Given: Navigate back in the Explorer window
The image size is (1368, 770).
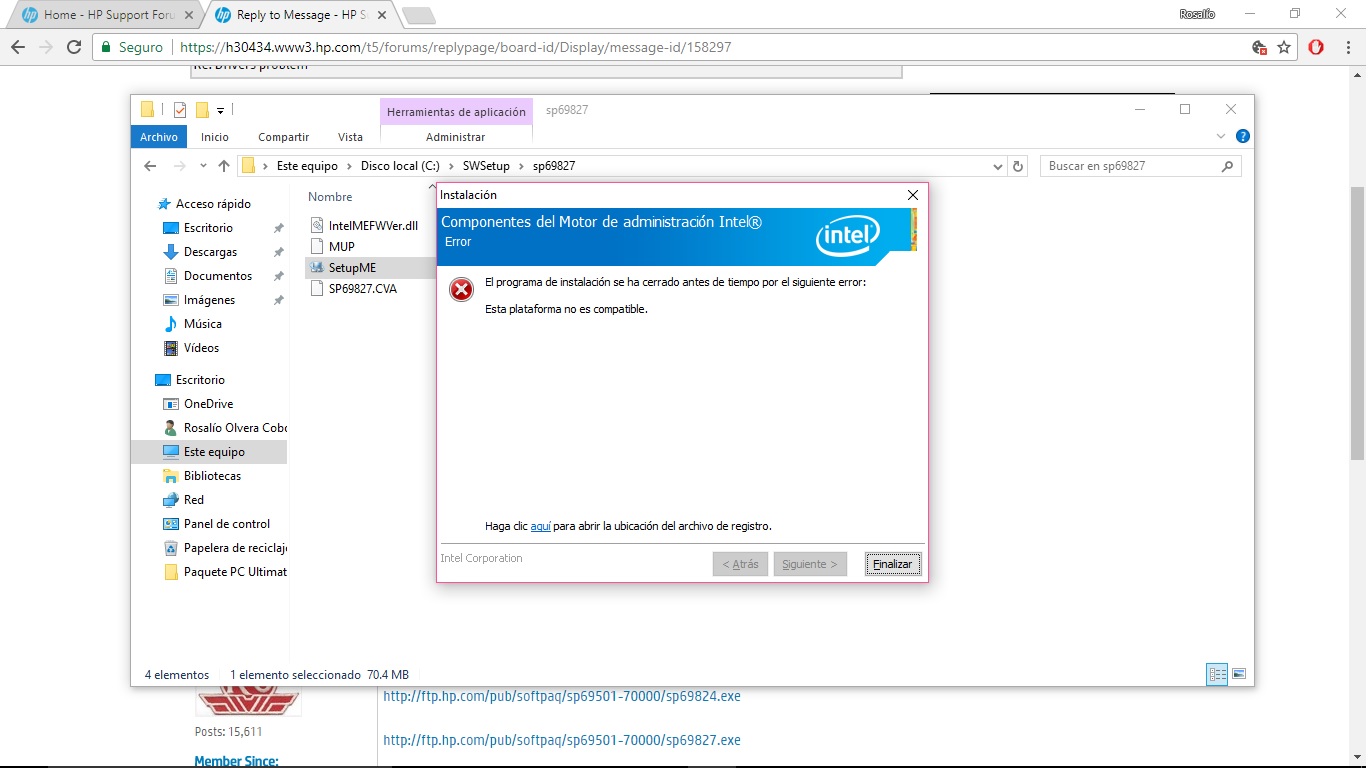Looking at the screenshot, I should (150, 166).
